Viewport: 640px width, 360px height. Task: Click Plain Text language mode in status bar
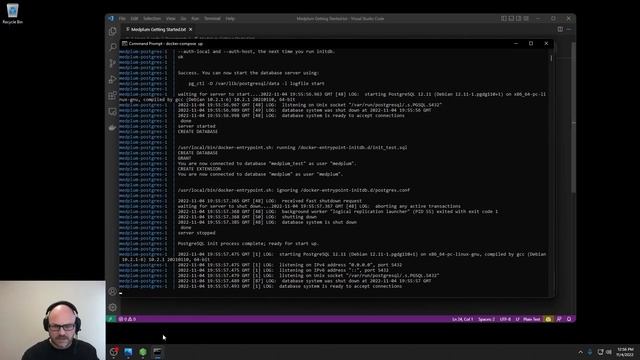pyautogui.click(x=532, y=319)
